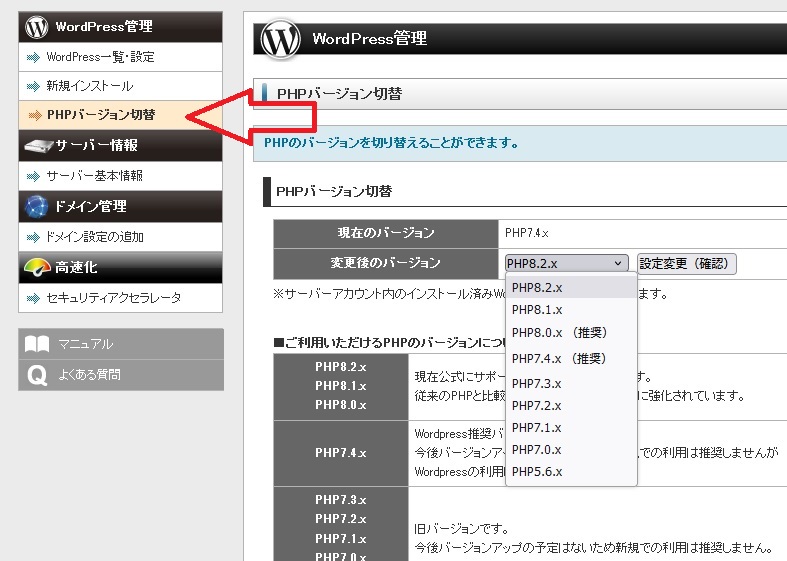
Task: Open 新規インストール in the sidebar
Action: pyautogui.click(x=120, y=86)
